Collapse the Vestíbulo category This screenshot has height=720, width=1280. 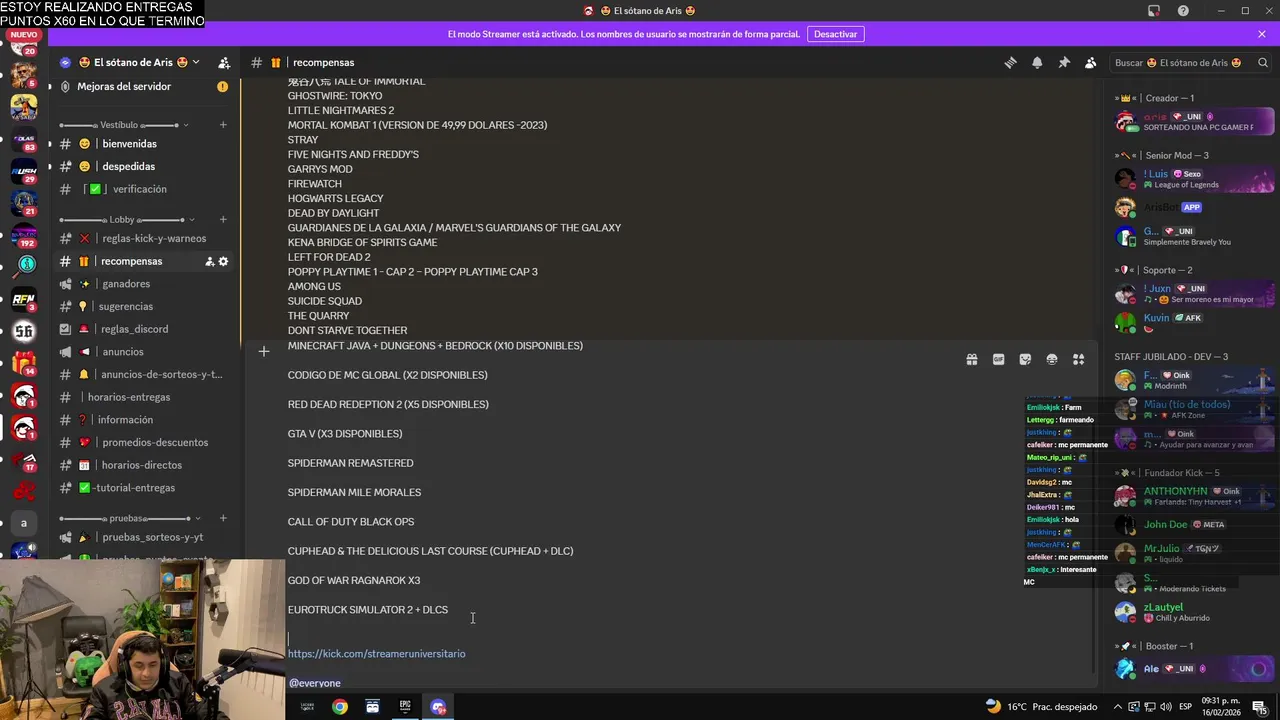[x=125, y=125]
